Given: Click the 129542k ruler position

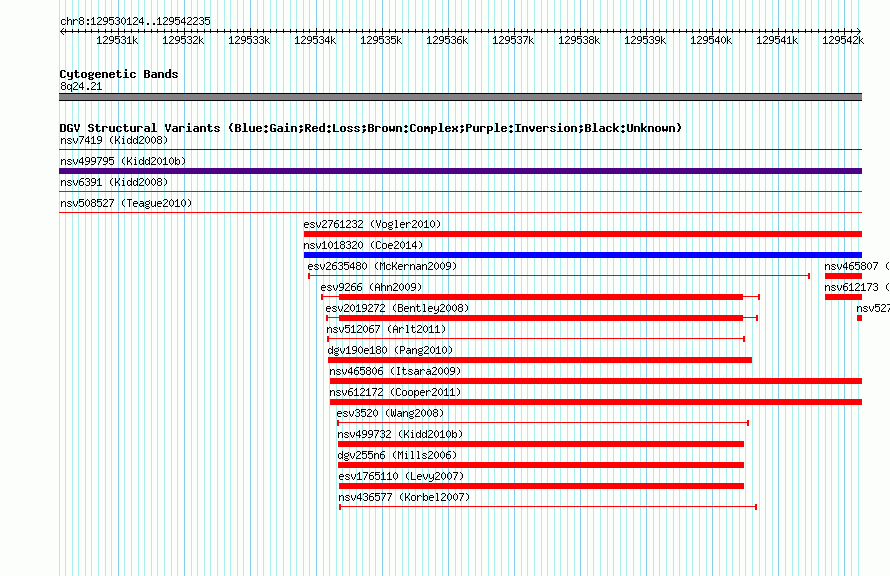Looking at the screenshot, I should point(843,40).
